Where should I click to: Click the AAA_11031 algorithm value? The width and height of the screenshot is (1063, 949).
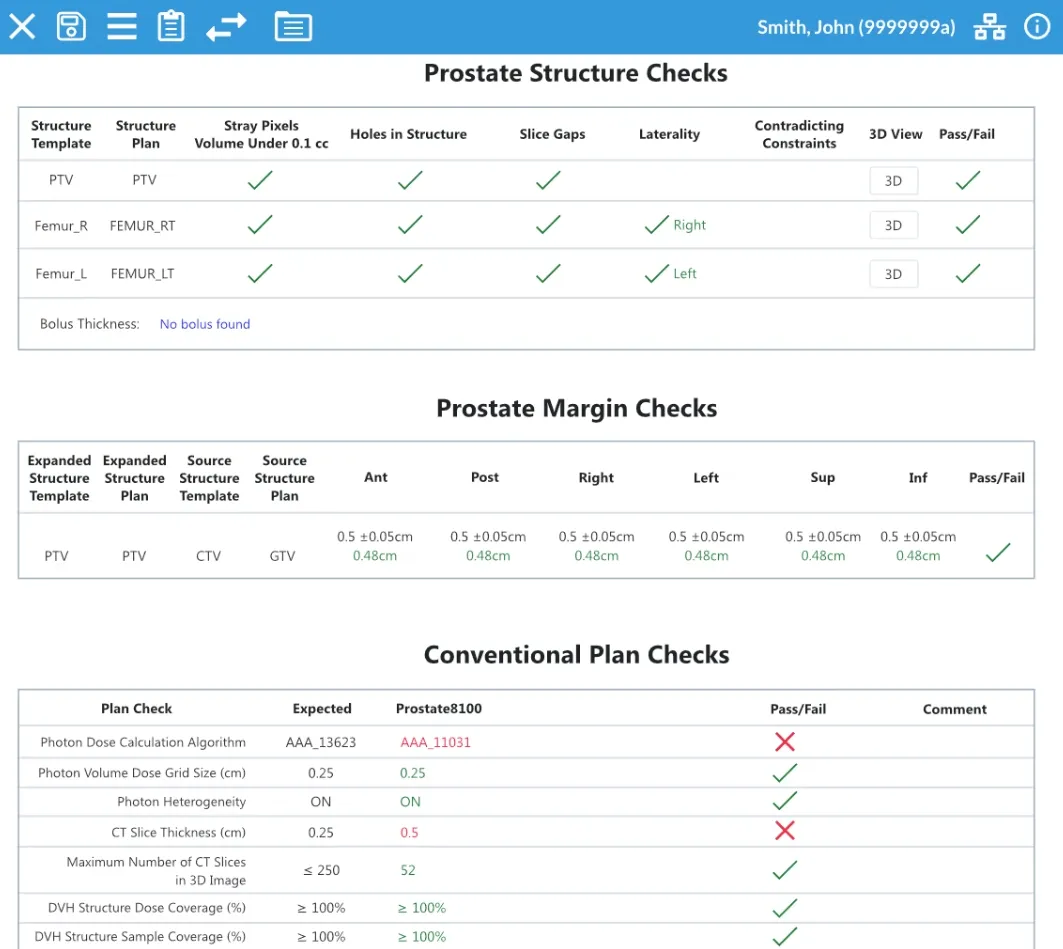click(x=435, y=743)
